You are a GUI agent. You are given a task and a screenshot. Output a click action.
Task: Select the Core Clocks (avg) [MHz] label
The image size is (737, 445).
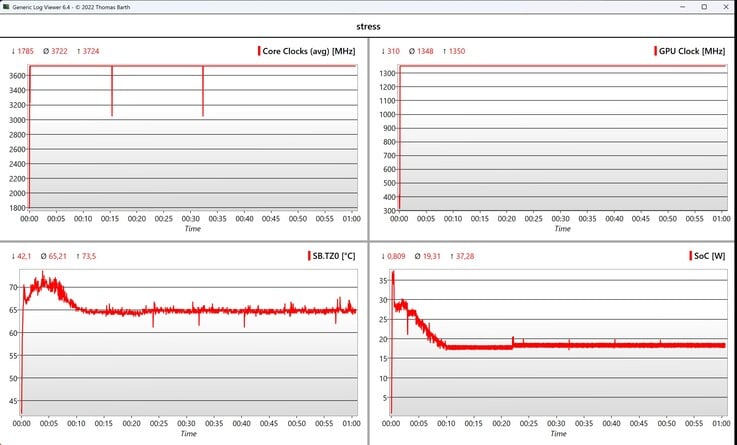point(308,51)
